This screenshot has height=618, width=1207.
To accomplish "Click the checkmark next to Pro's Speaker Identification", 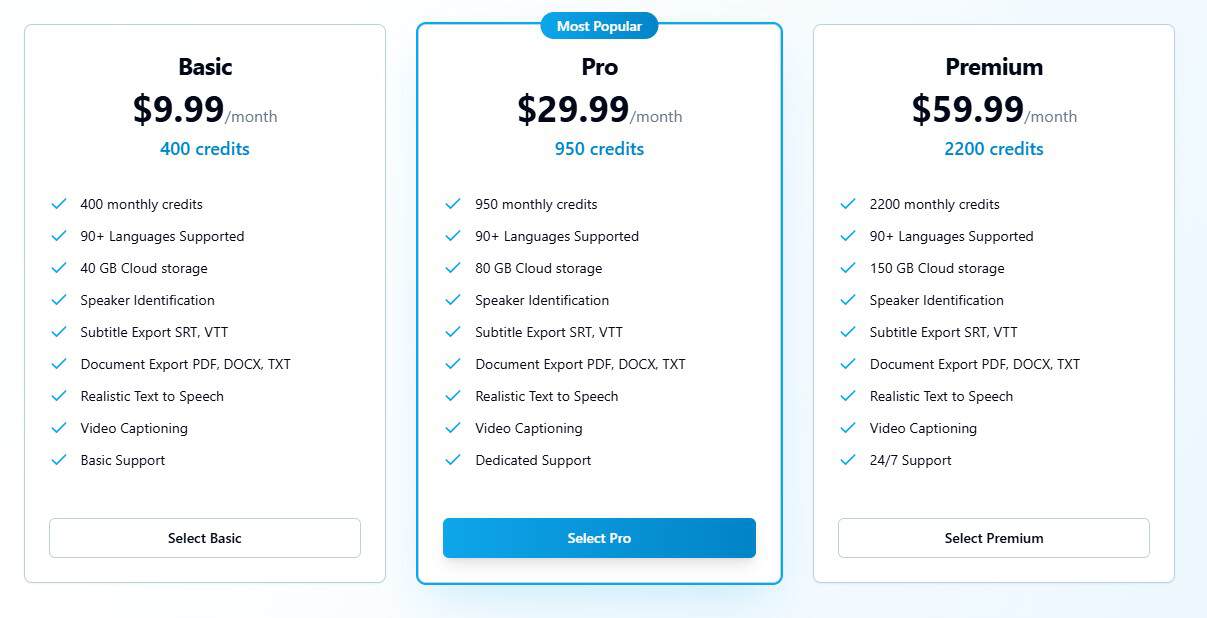I will 453,300.
